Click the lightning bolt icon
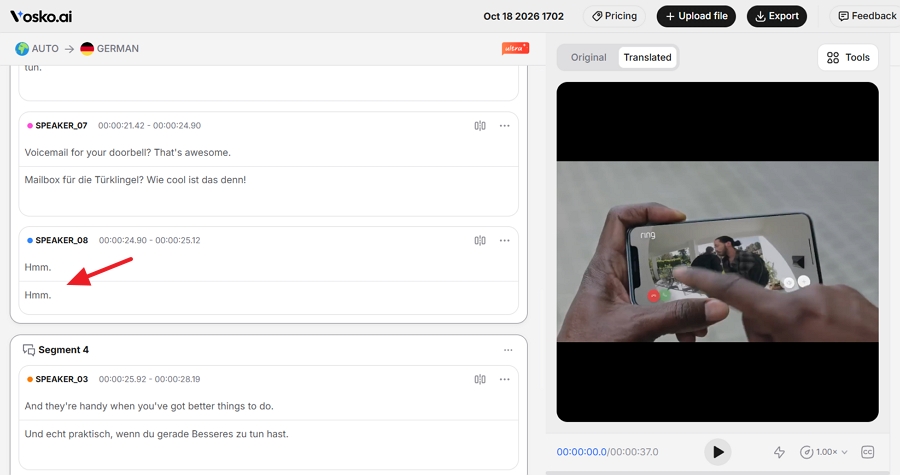 point(779,452)
